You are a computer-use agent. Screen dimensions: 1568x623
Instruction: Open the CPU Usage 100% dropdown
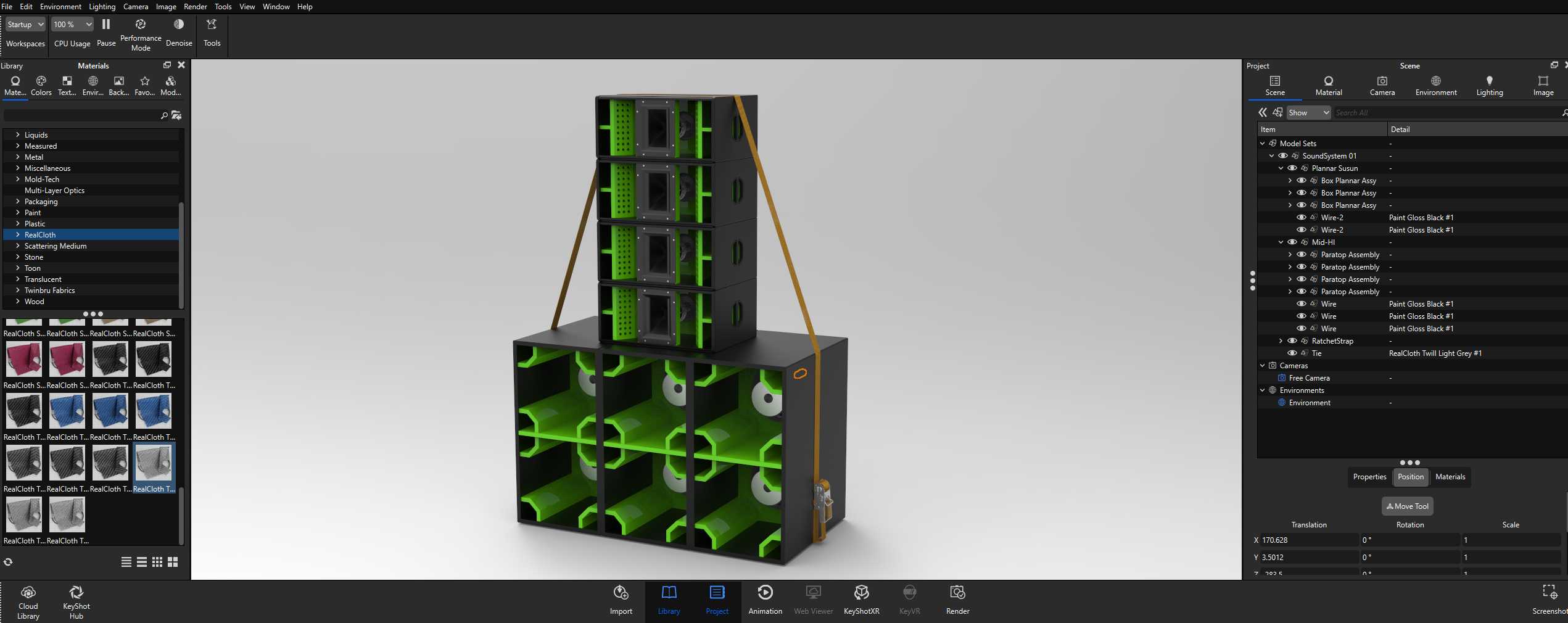coord(72,25)
